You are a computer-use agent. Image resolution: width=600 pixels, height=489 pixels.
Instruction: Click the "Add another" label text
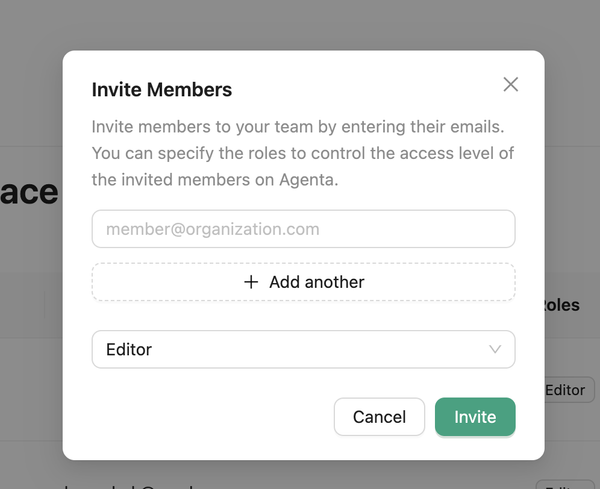coord(316,282)
